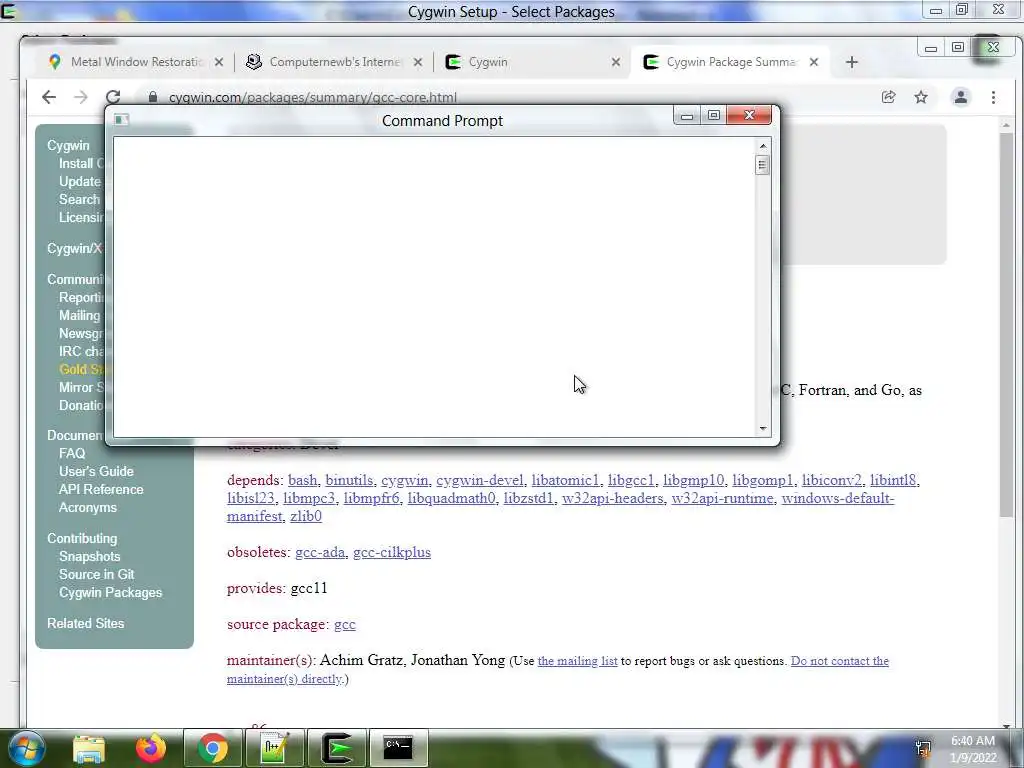Click Command Prompt scrollbar thumb
The width and height of the screenshot is (1024, 768).
pos(762,165)
